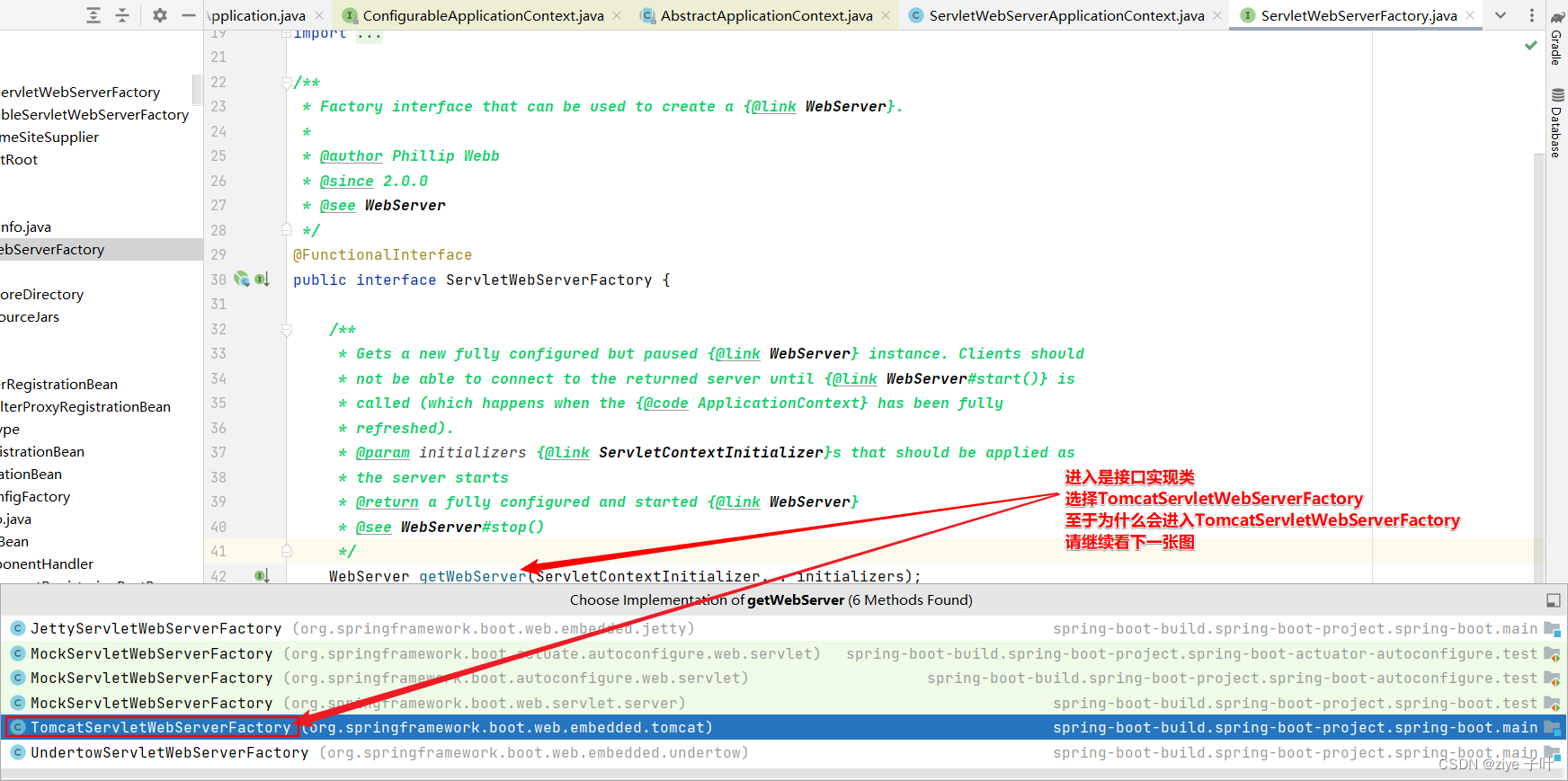1568x781 pixels.
Task: Select 'bleServletWebServerFactory' project tree item
Action: point(95,114)
